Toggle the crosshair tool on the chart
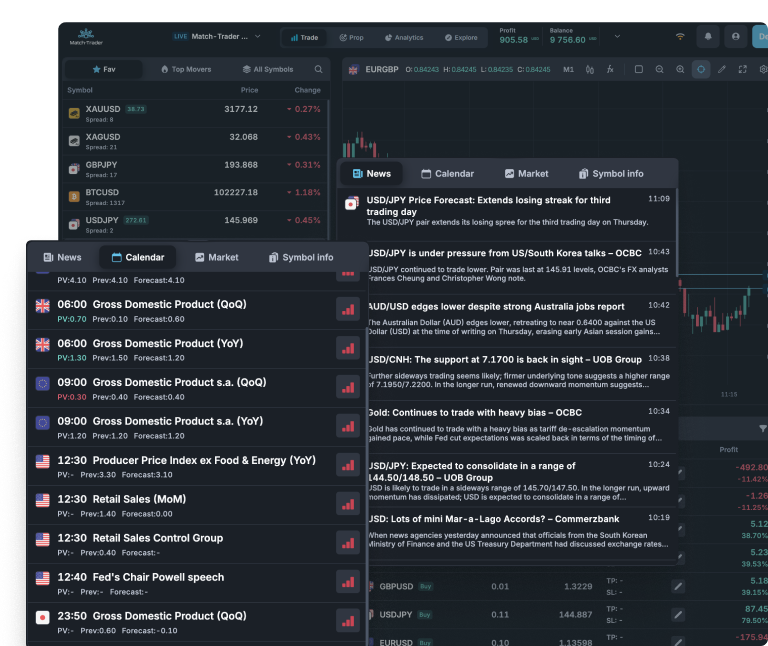The height and width of the screenshot is (646, 768). click(x=701, y=70)
